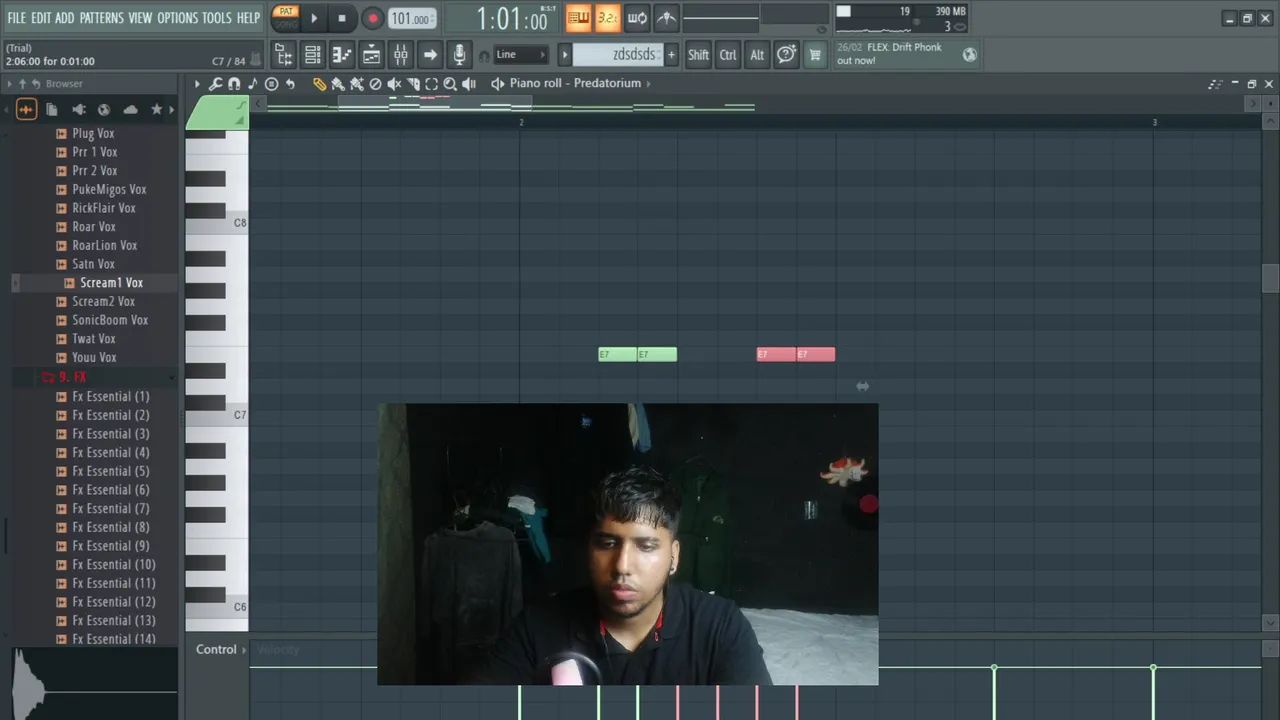Open the FILE menu

tap(16, 18)
